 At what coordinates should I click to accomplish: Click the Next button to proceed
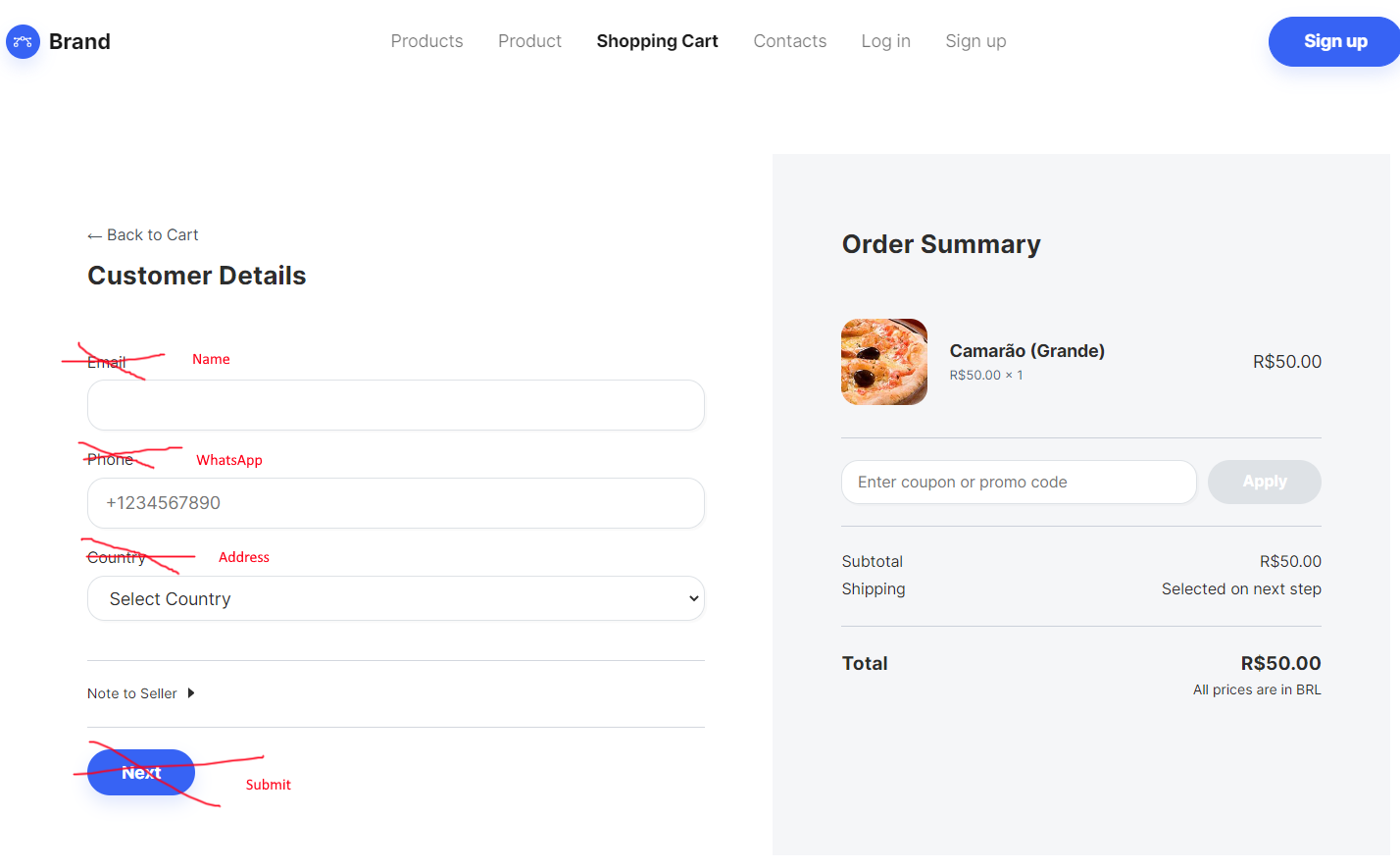pos(140,772)
